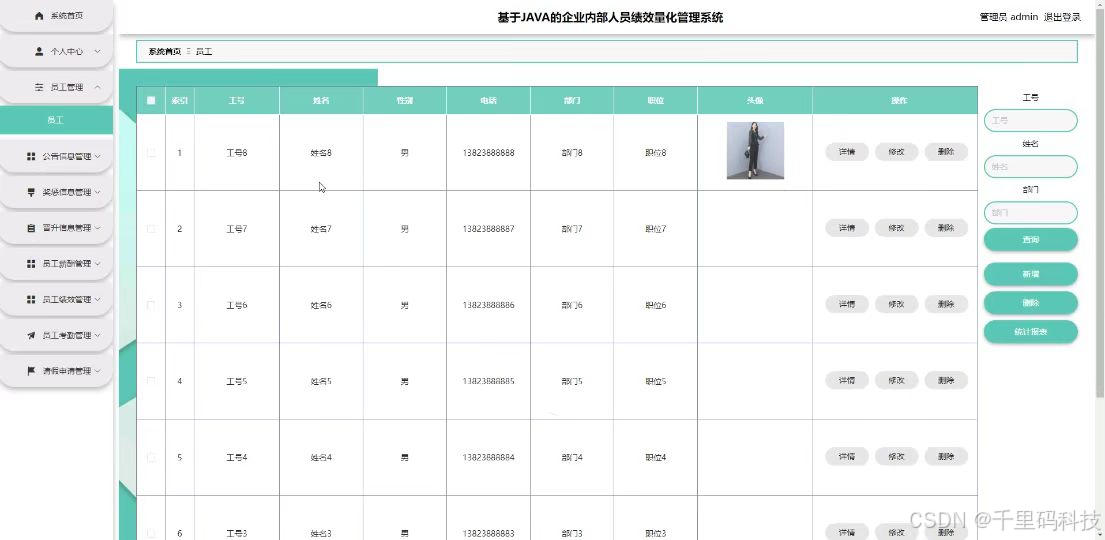Click 删除 for row 工号4
Screen dimensions: 1105x540
point(946,456)
